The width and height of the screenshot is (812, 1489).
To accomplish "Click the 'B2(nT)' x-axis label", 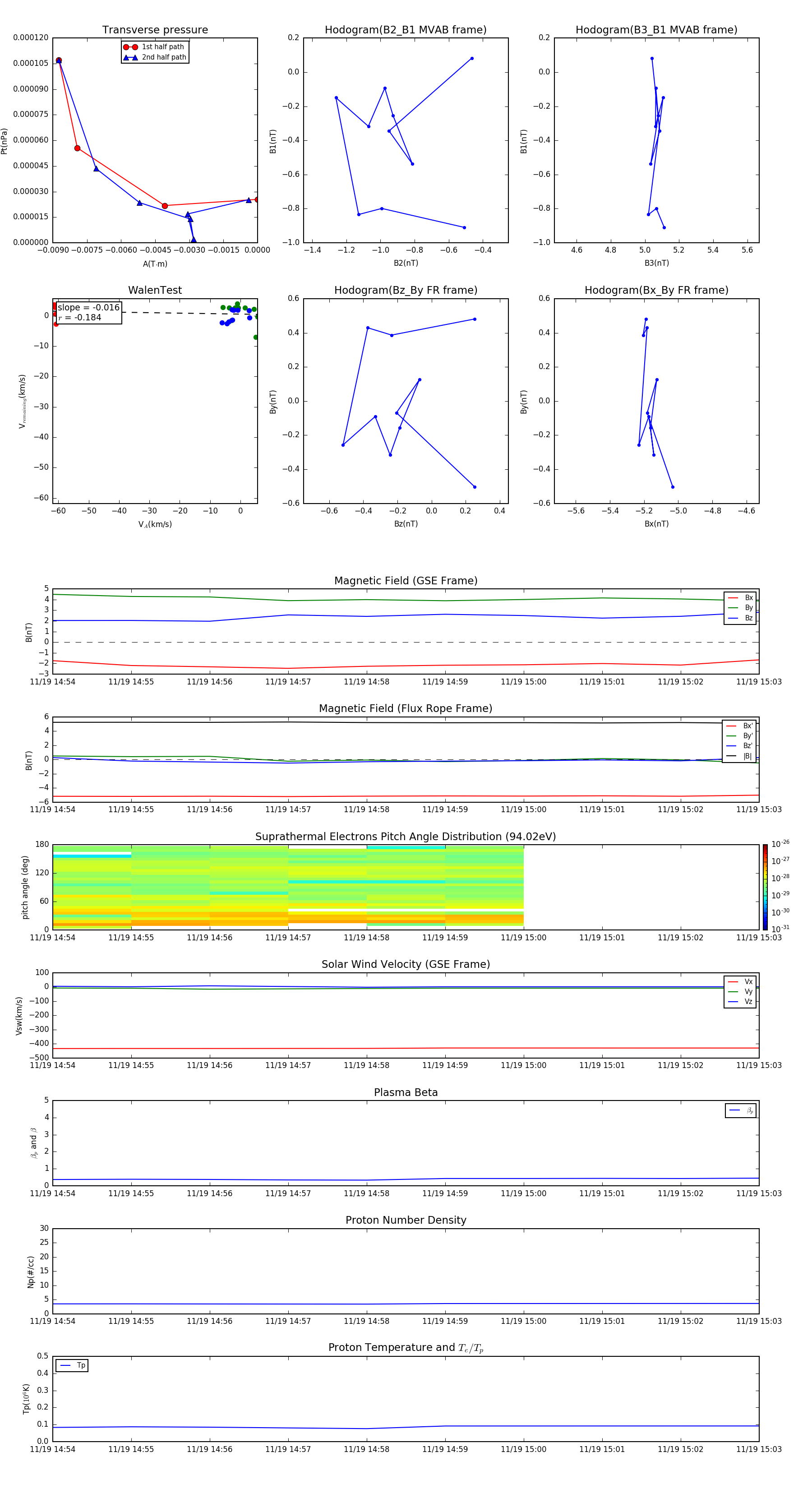I will click(x=406, y=263).
